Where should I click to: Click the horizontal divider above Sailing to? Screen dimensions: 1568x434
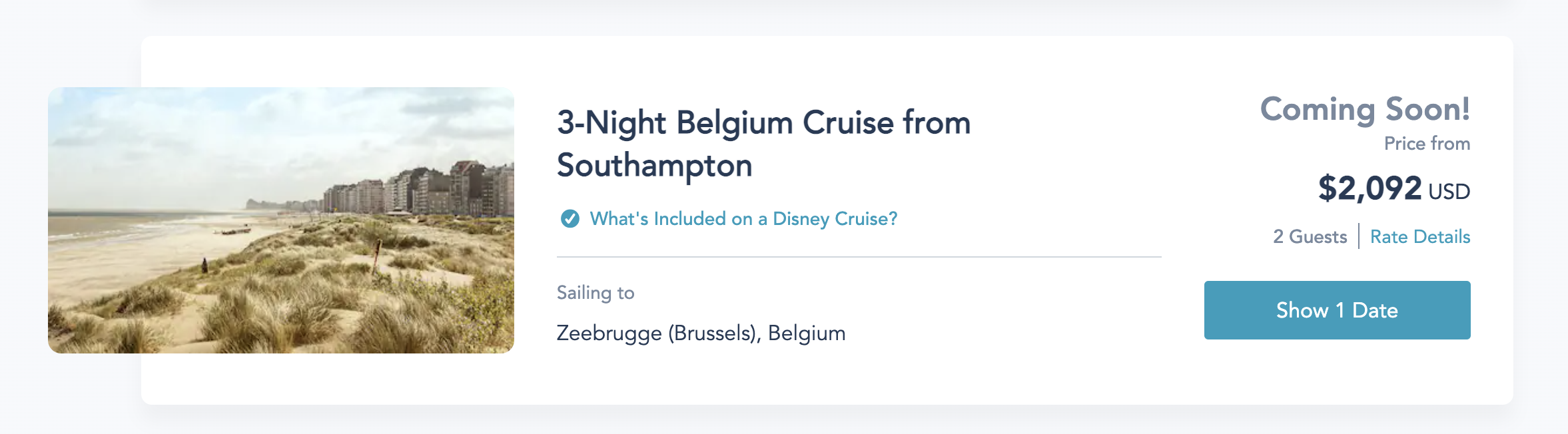pos(859,257)
